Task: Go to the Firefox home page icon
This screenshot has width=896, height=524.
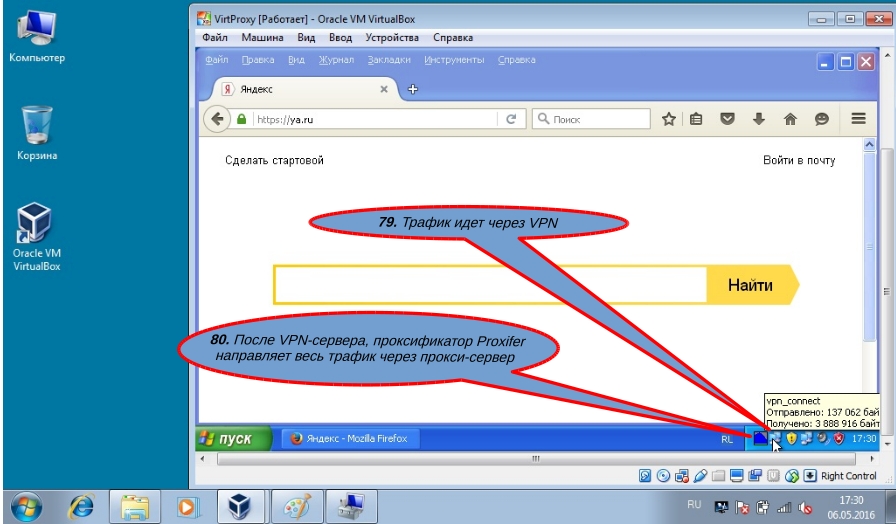Action: coord(790,119)
